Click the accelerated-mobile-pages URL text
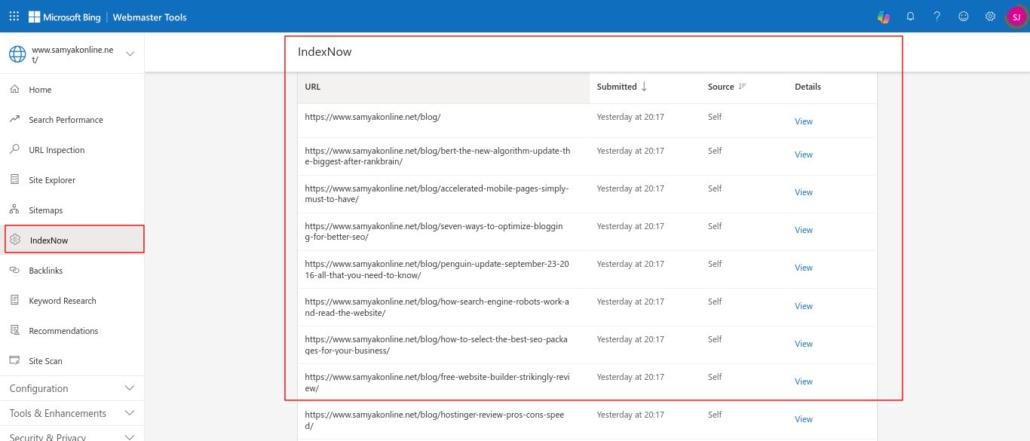 437,193
